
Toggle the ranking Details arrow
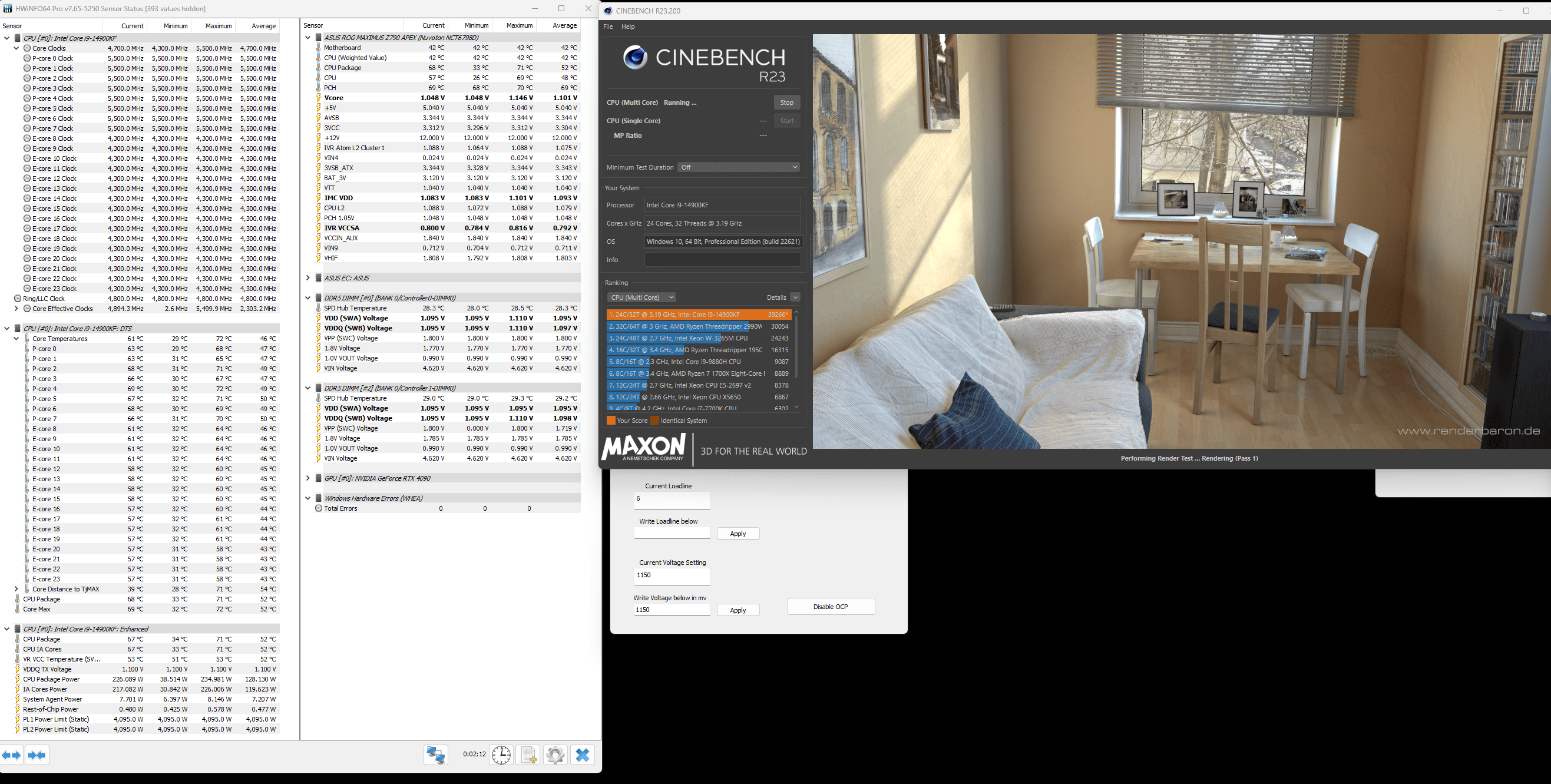795,297
